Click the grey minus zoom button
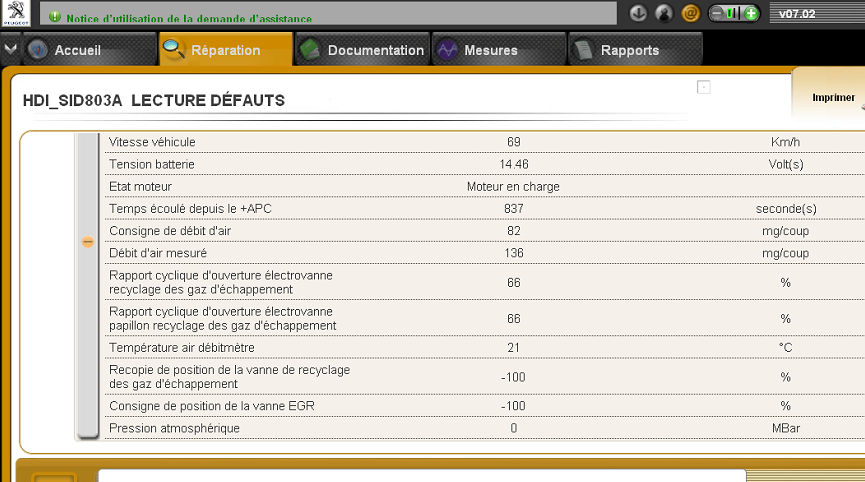The image size is (865, 482). 717,13
